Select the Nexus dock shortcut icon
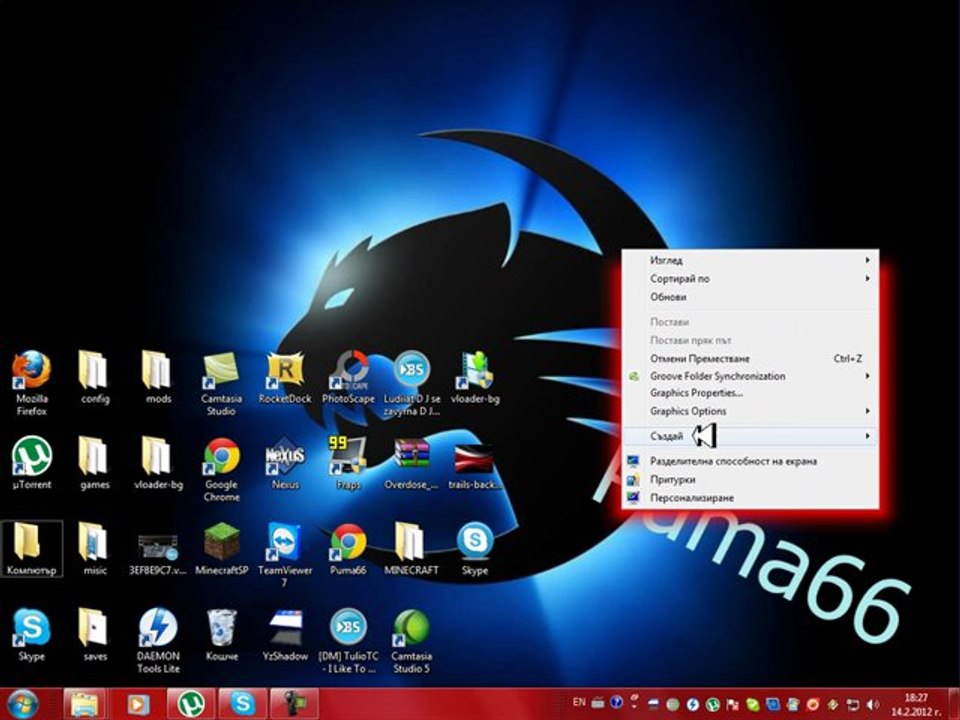The height and width of the screenshot is (720, 960). pos(285,462)
